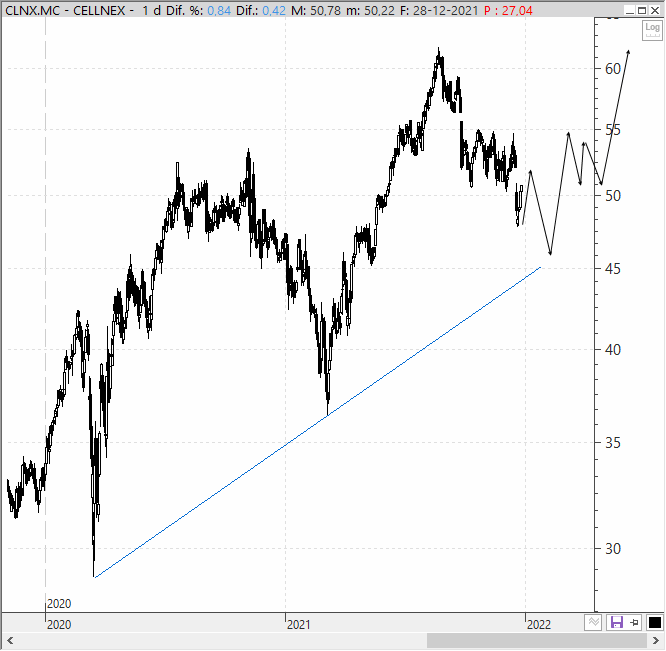Click the m: 50,22 minimum value
Image resolution: width=666 pixels, height=651 pixels.
point(370,10)
